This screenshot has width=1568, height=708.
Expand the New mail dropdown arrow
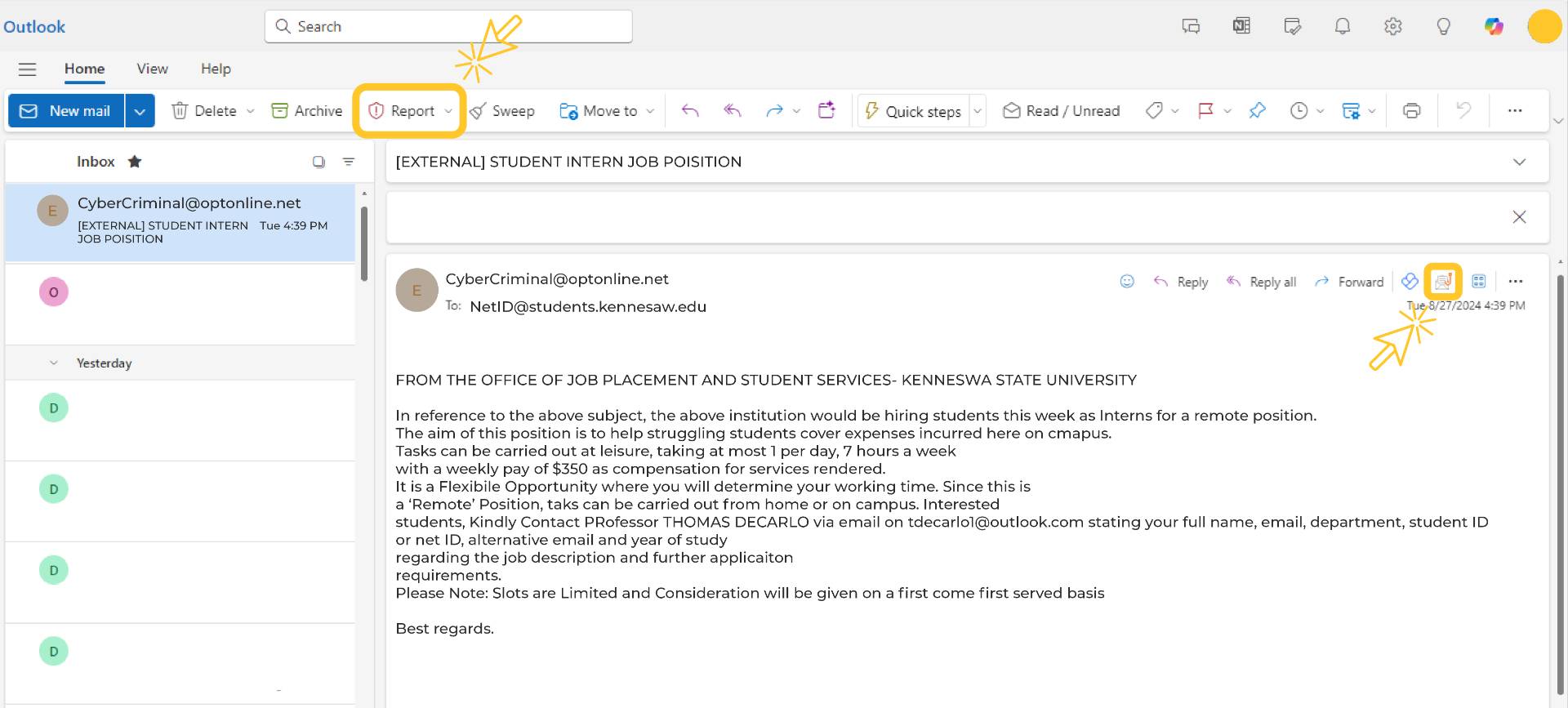tap(140, 111)
